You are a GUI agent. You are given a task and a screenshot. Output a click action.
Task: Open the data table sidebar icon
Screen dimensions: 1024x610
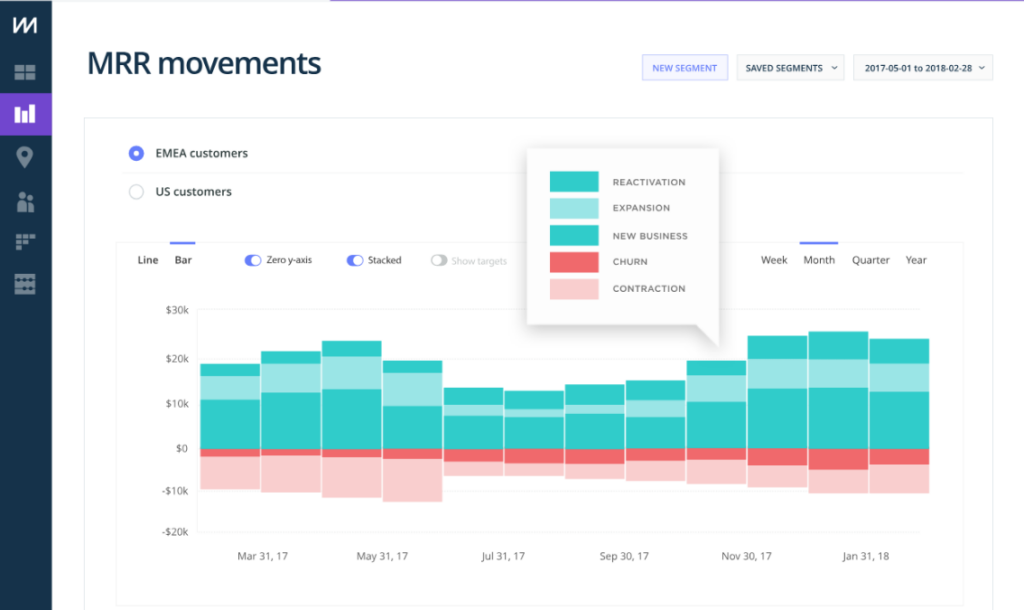click(25, 284)
